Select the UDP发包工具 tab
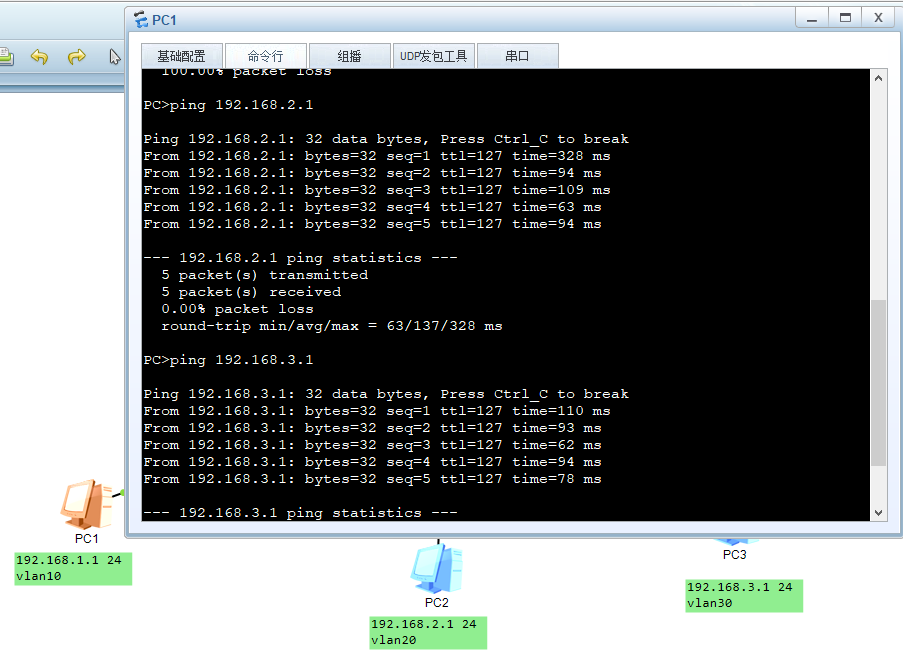Screen dimensions: 903x669 [x=434, y=56]
